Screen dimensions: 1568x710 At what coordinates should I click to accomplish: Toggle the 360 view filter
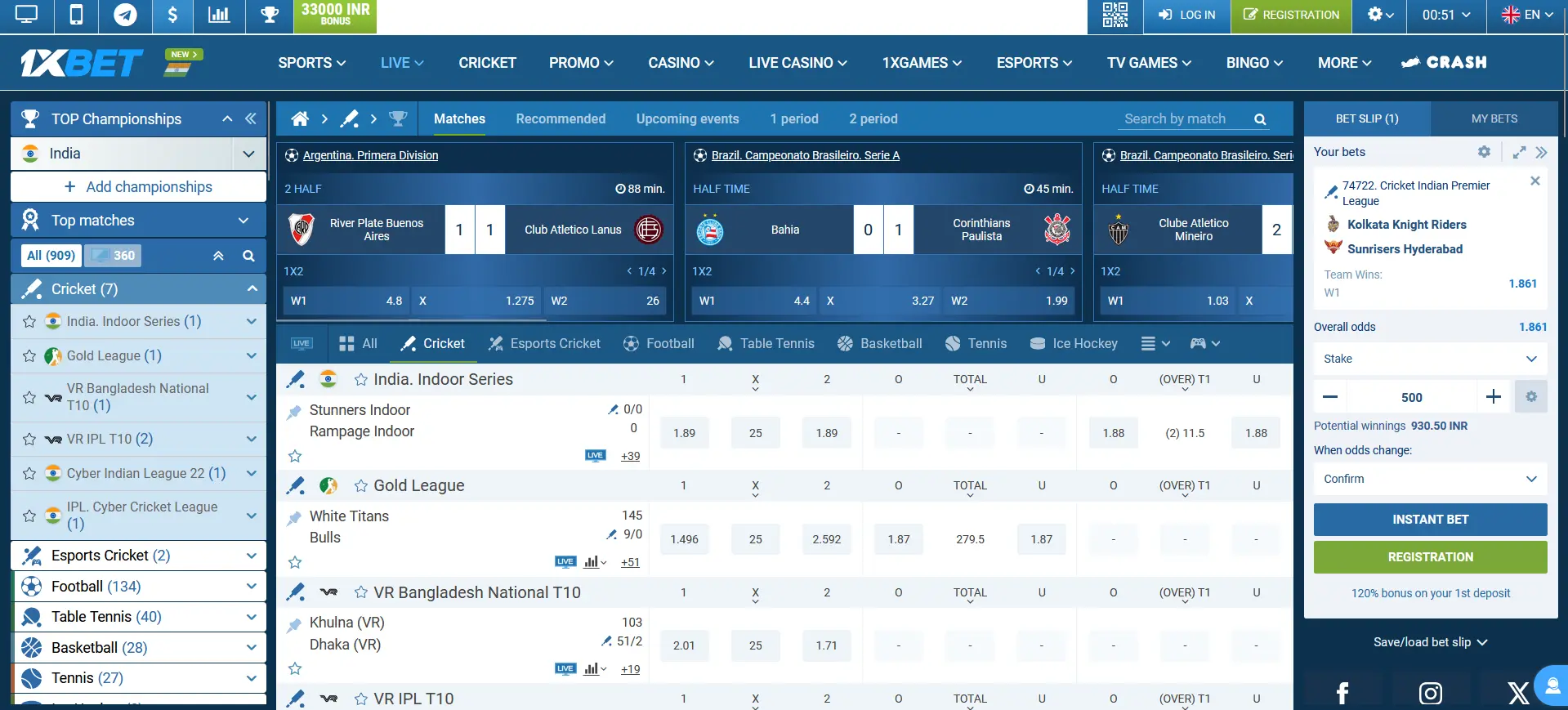[114, 256]
